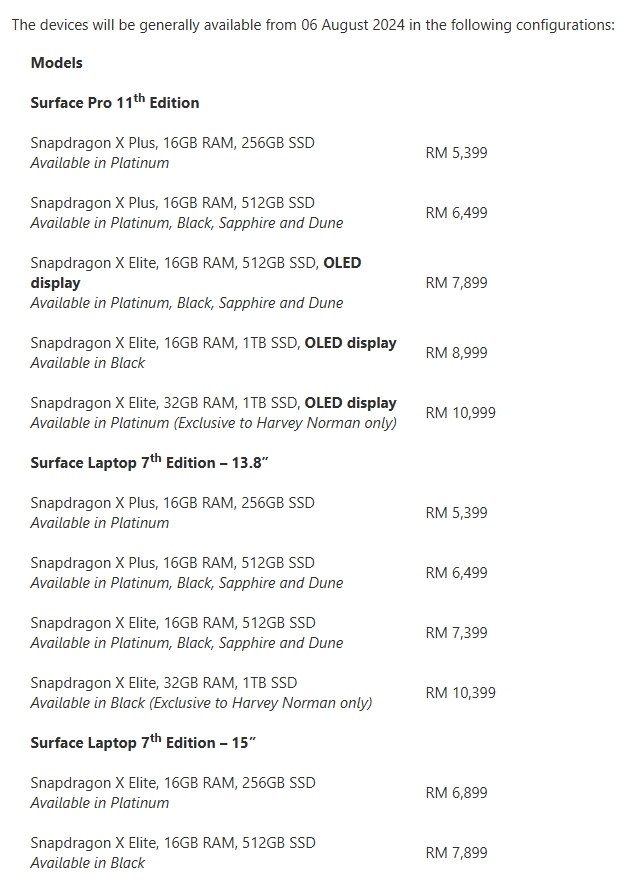The height and width of the screenshot is (887, 635).
Task: Click the first RM 5,399 price
Action: point(456,153)
